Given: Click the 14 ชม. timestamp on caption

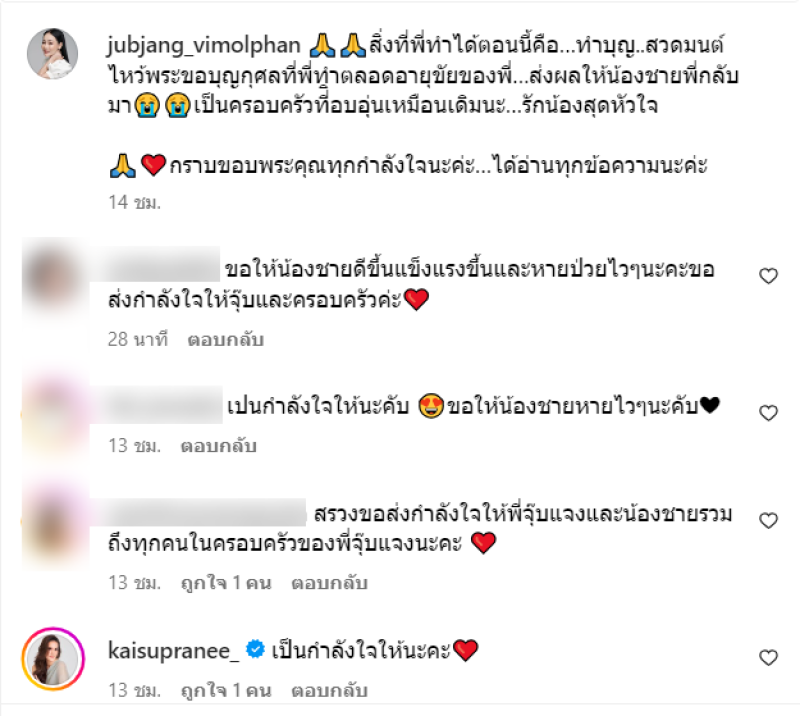Looking at the screenshot, I should (x=135, y=202).
